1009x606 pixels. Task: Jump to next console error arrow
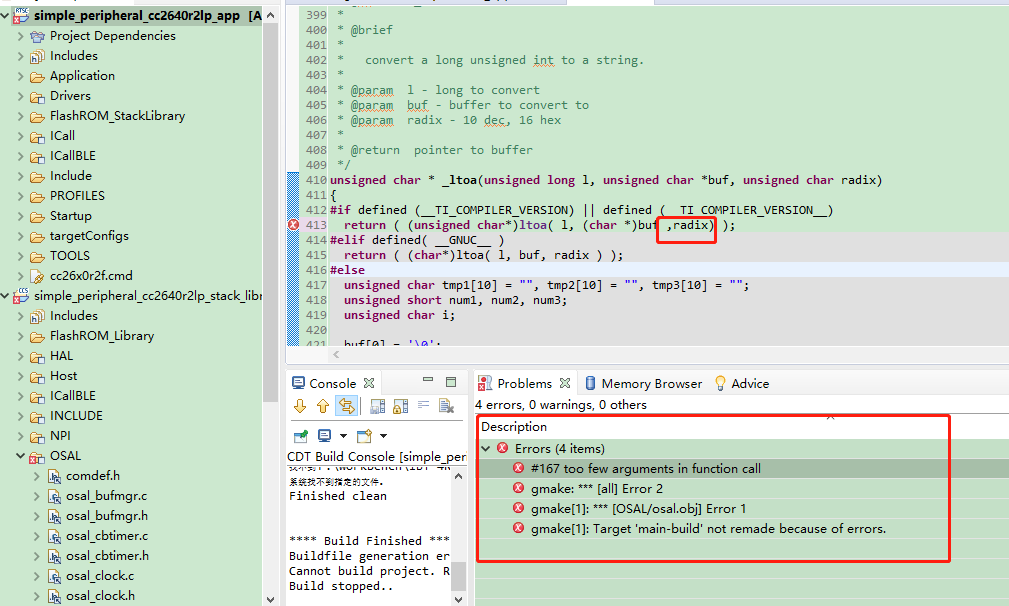300,406
